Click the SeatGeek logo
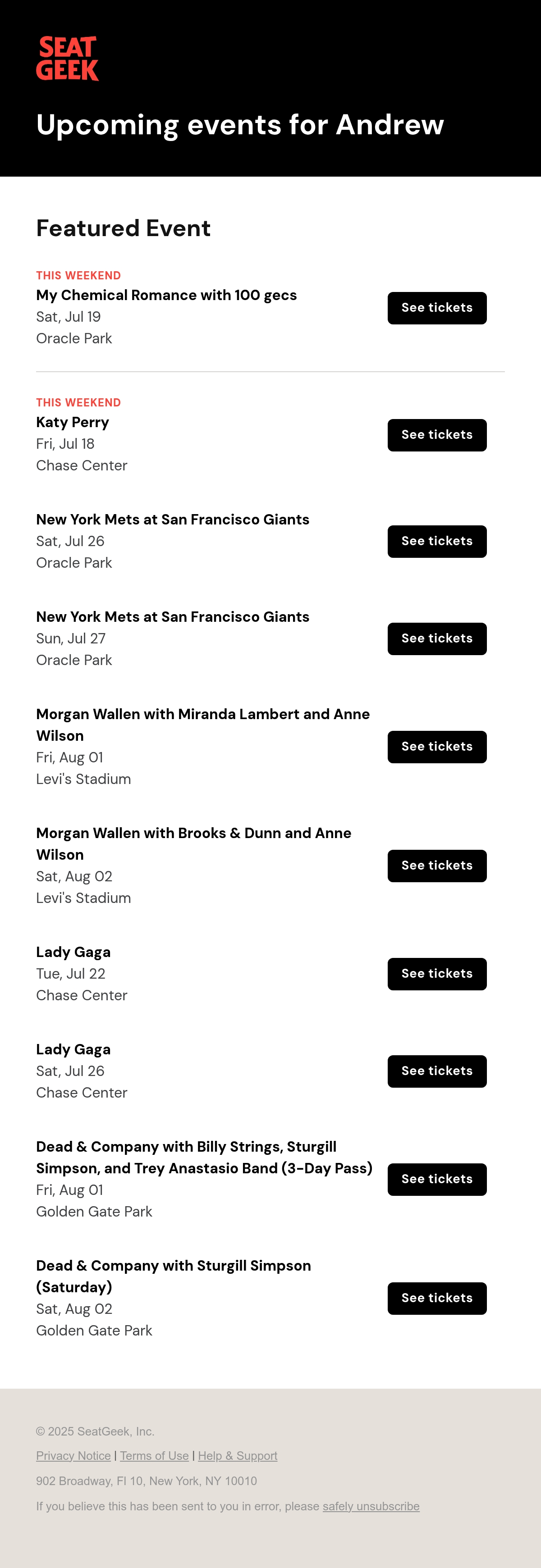This screenshot has width=541, height=1568. [x=68, y=59]
